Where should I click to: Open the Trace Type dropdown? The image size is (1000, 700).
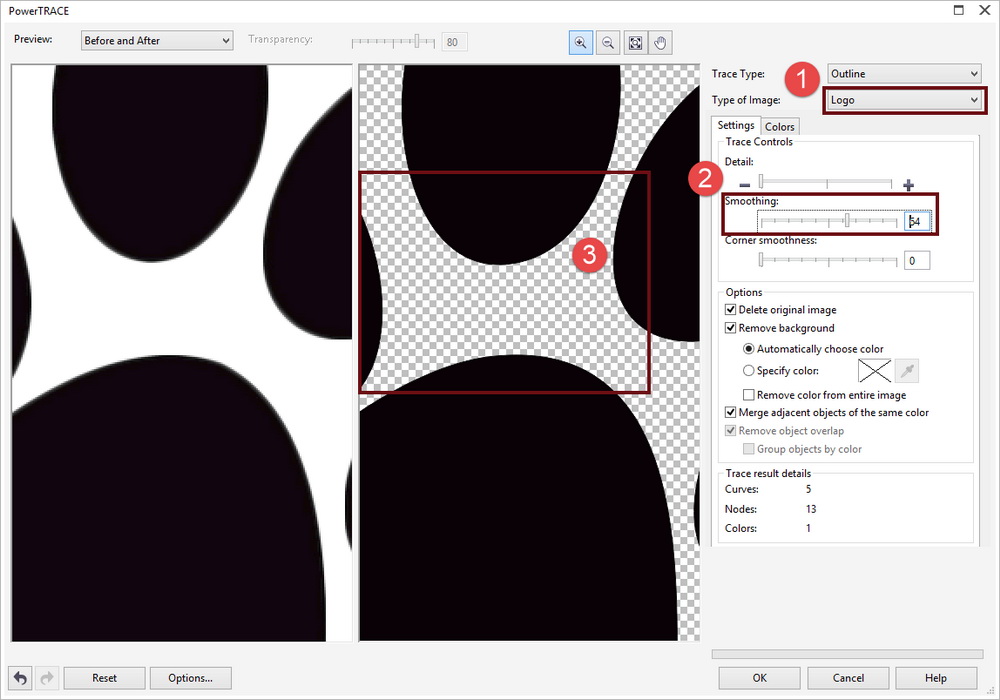point(904,73)
